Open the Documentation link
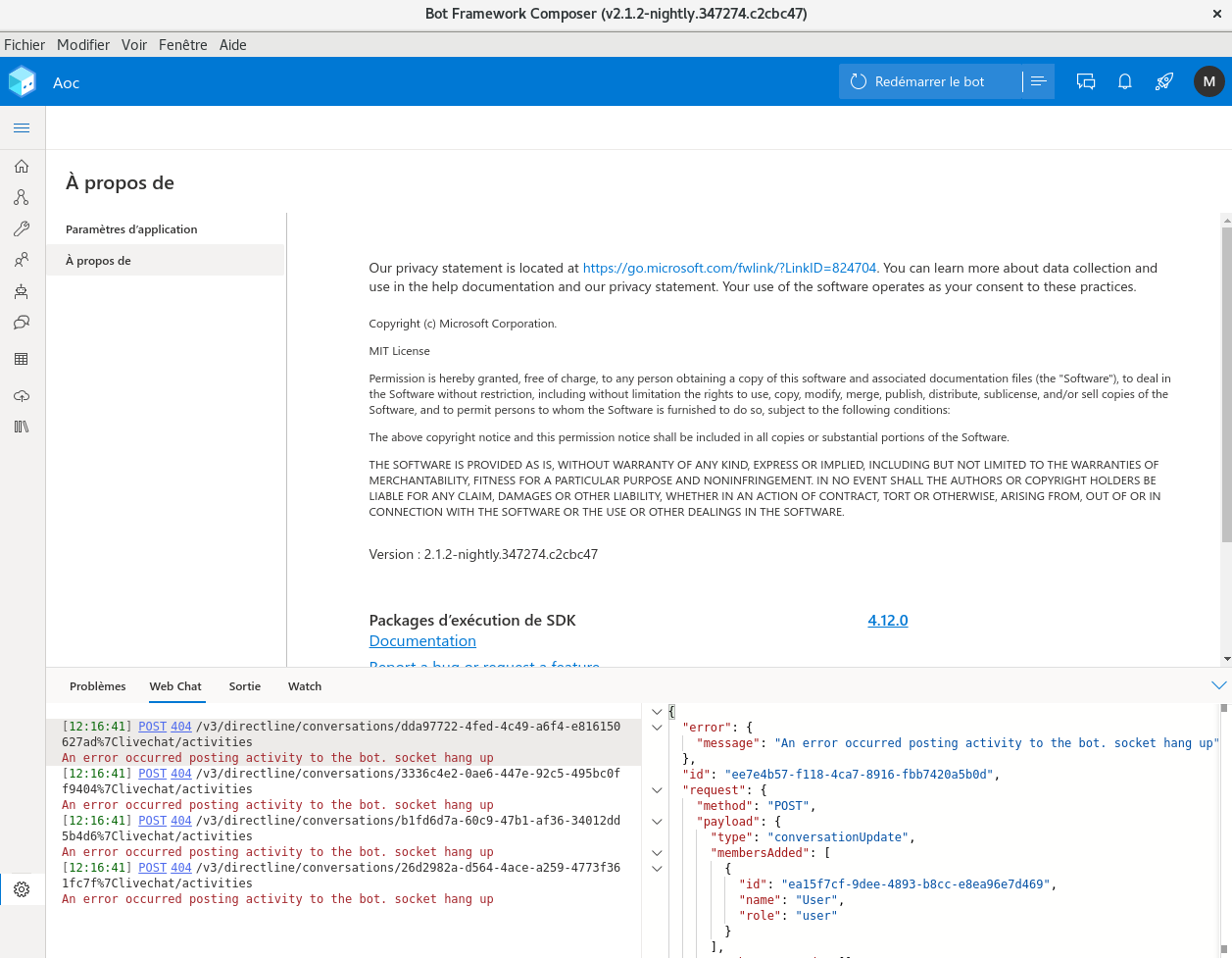 click(x=422, y=640)
